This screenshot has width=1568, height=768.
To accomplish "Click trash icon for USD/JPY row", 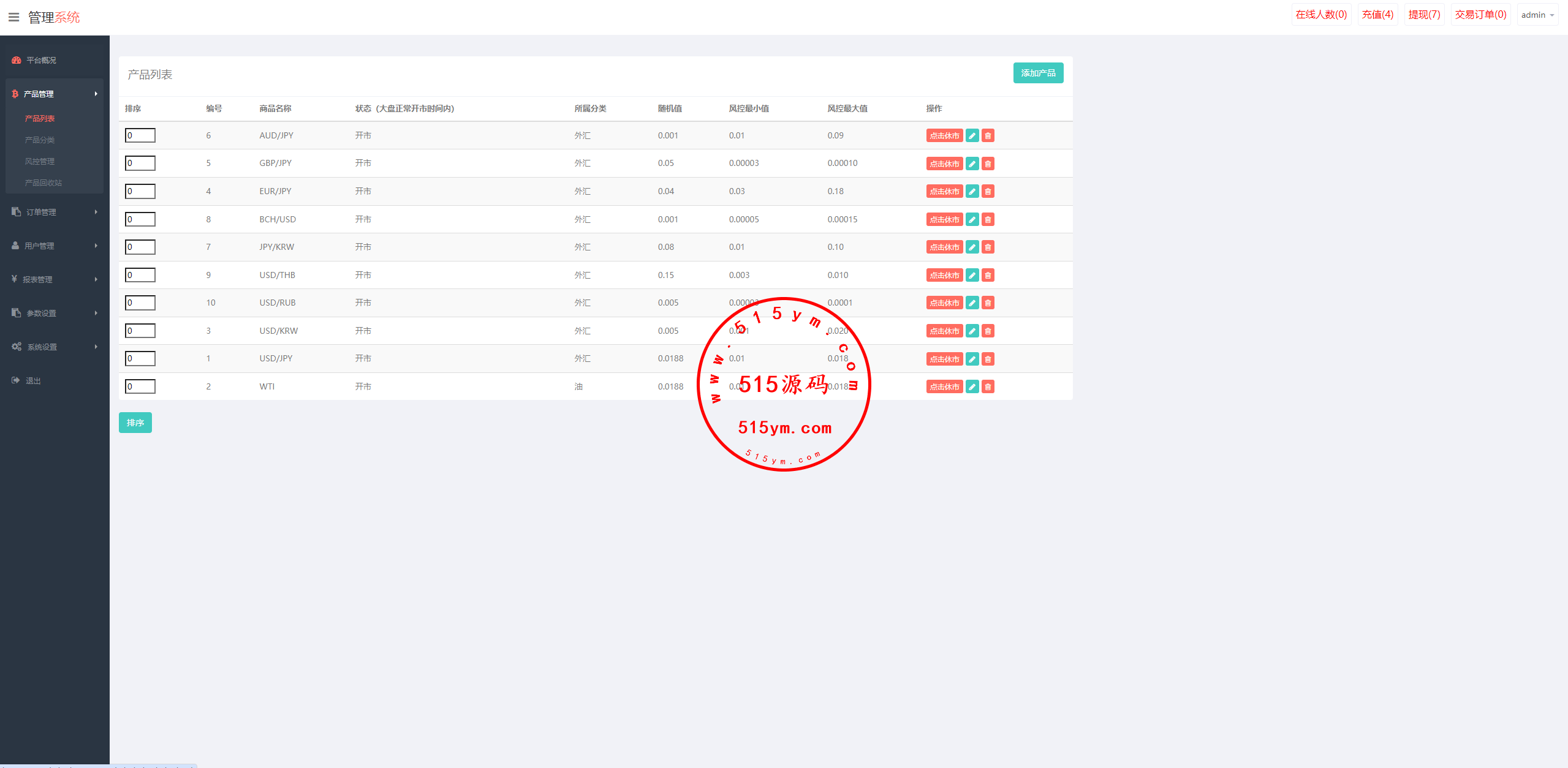I will pyautogui.click(x=988, y=359).
